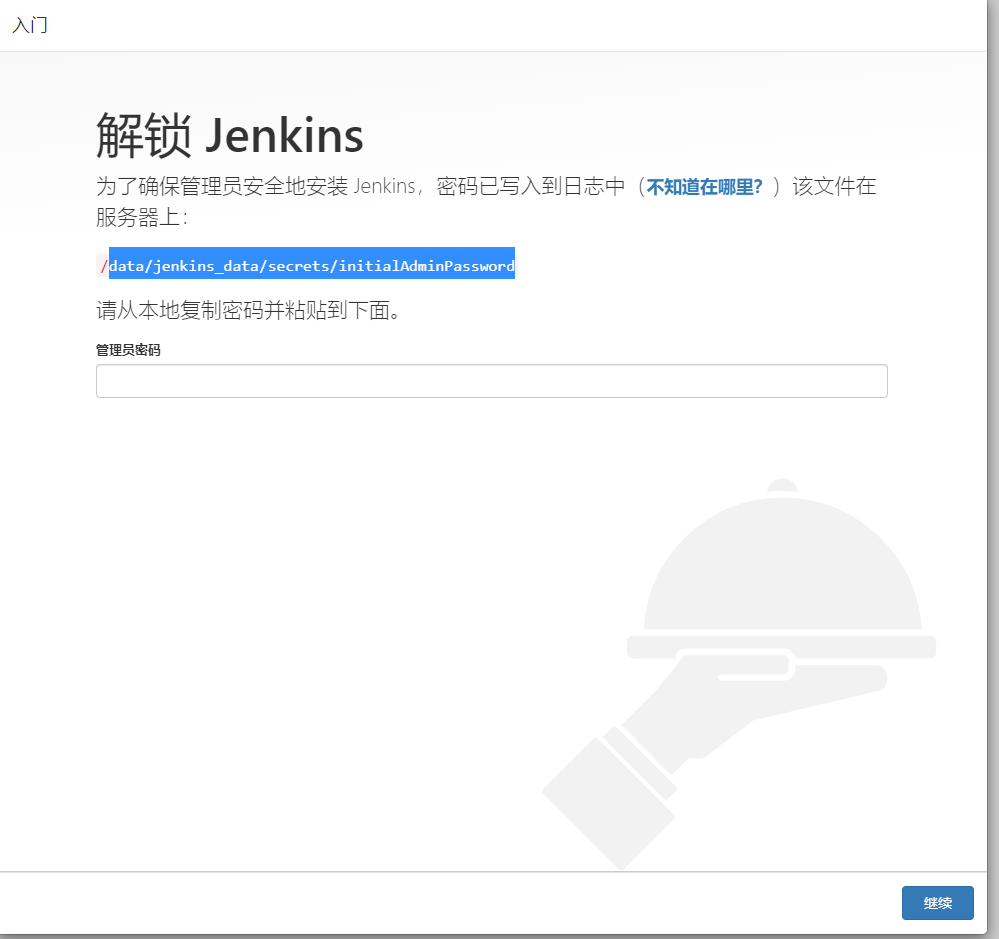999x939 pixels.
Task: Click the 入门 title in the header
Action: tap(30, 25)
